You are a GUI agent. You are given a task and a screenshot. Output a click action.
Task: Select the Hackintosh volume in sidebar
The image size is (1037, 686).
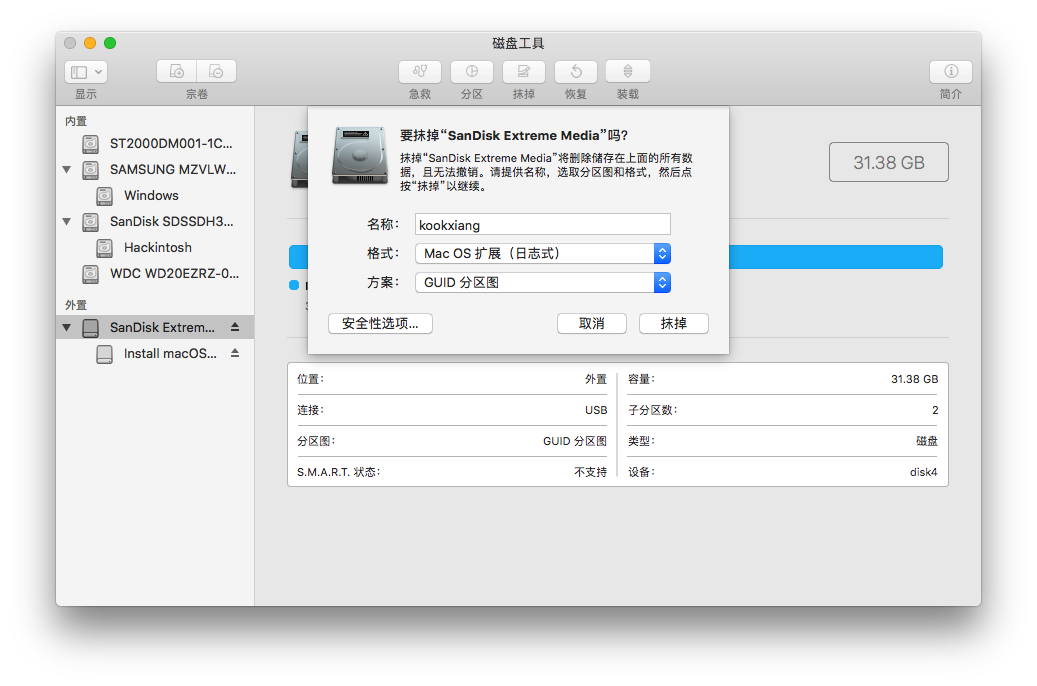click(x=157, y=248)
